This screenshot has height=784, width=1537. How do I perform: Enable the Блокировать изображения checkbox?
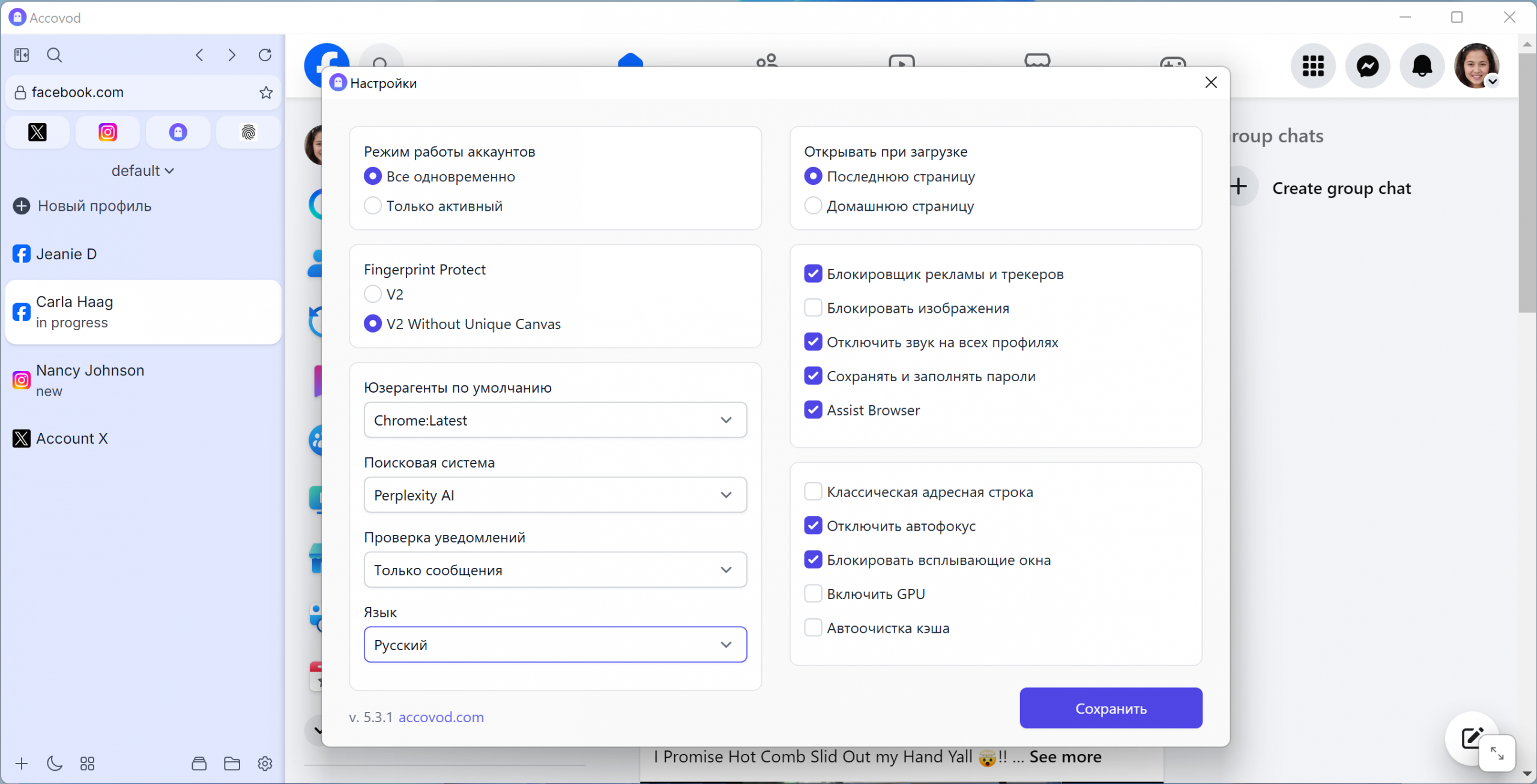(x=813, y=308)
